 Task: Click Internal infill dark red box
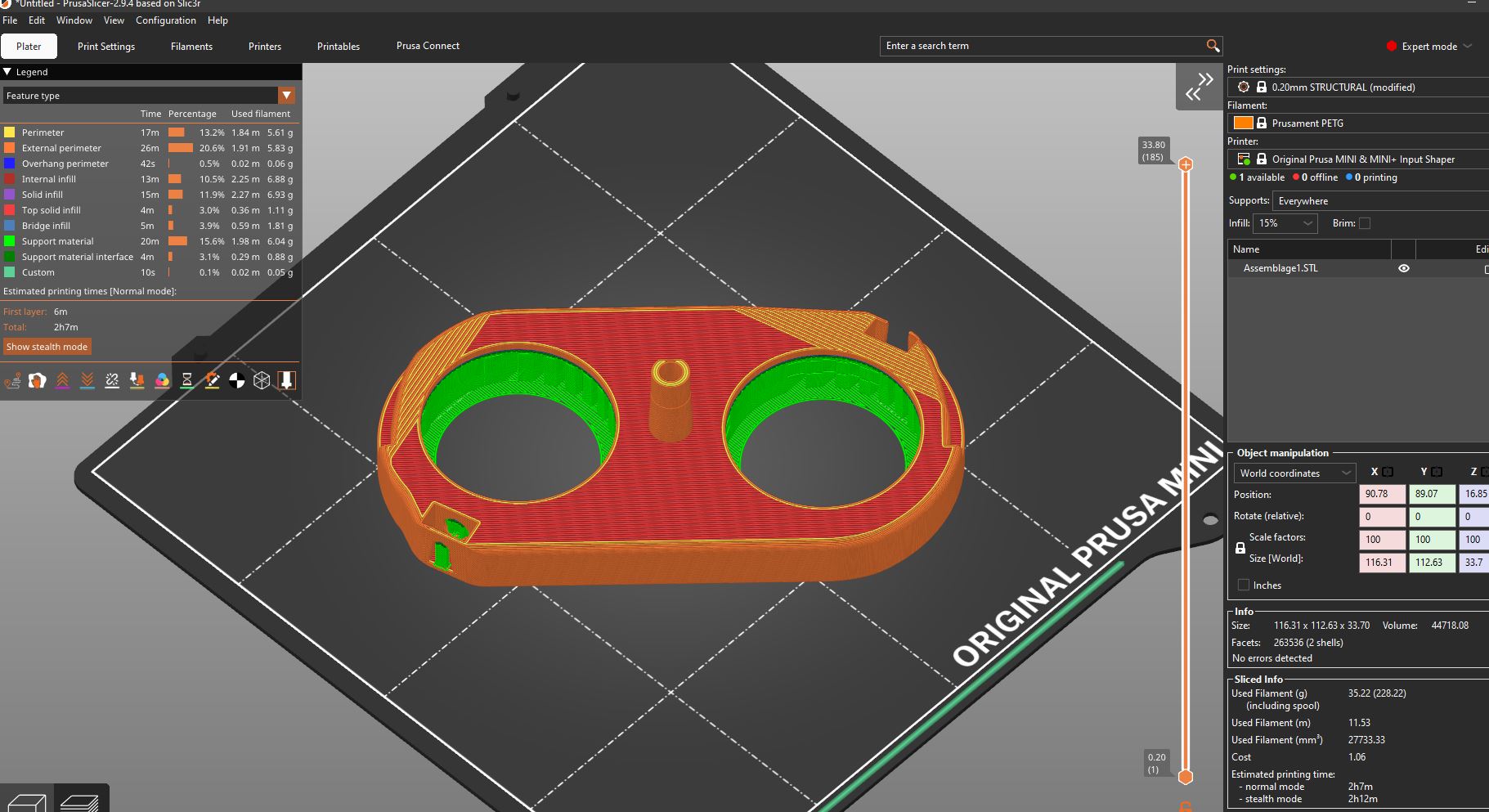(10, 178)
